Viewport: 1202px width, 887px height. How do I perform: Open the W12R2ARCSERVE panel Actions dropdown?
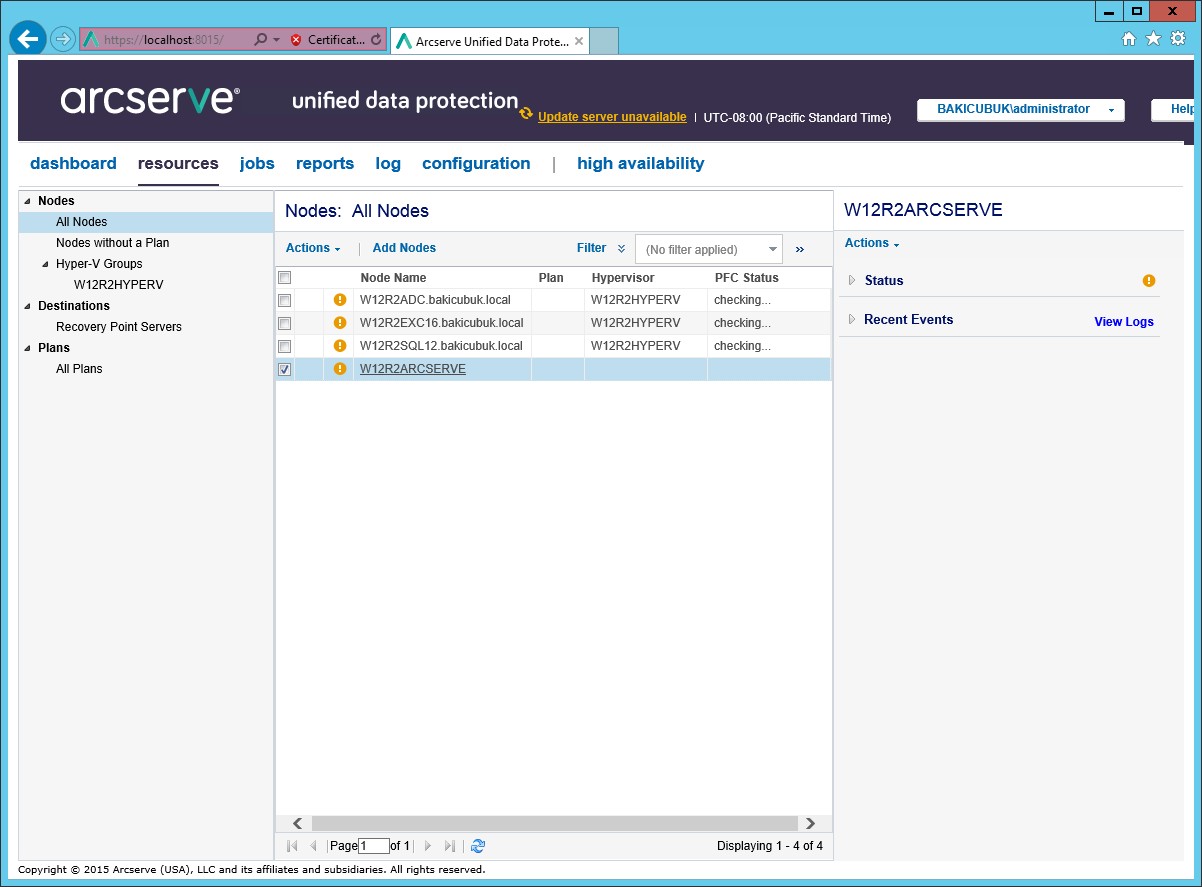[872, 243]
